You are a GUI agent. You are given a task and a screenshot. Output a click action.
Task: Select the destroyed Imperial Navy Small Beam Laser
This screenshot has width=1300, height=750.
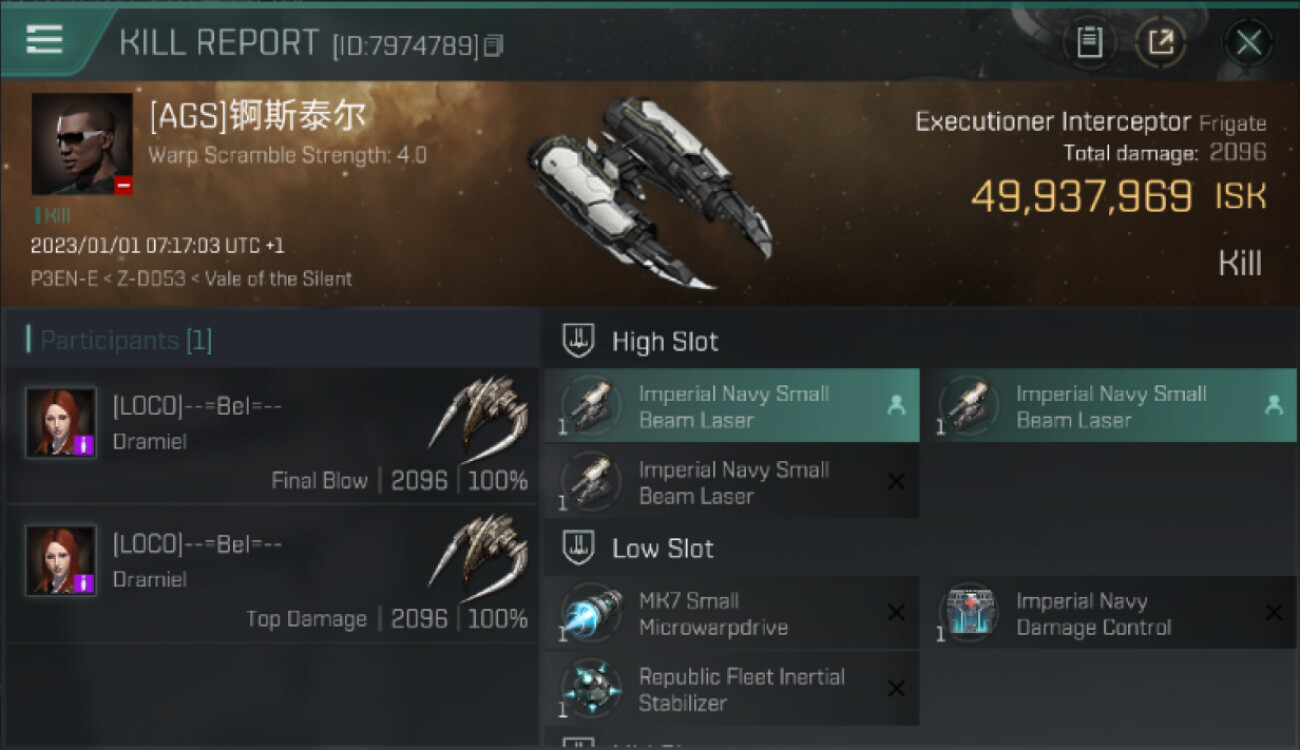[732, 482]
